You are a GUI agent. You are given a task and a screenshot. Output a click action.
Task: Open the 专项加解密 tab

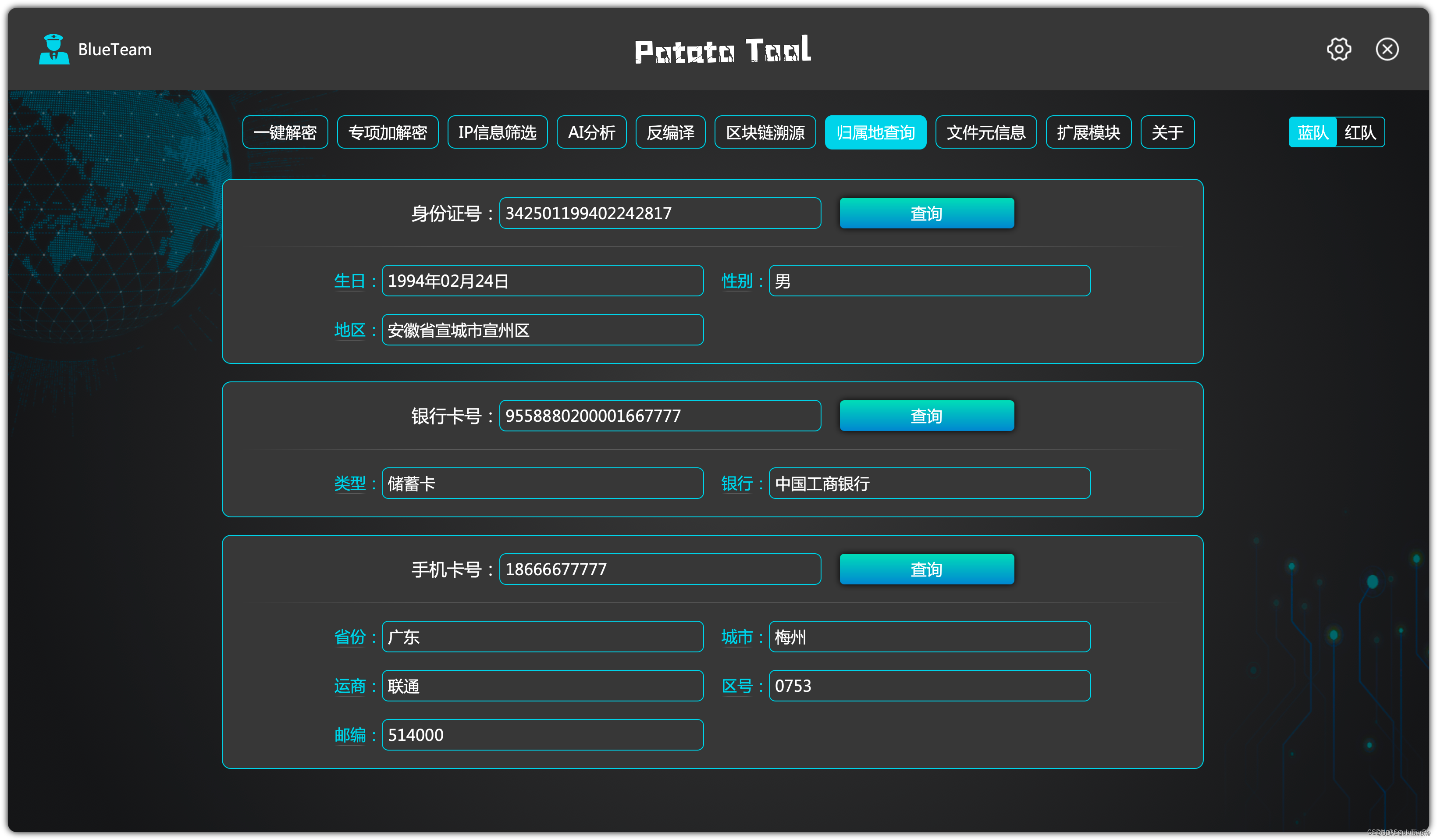[387, 132]
